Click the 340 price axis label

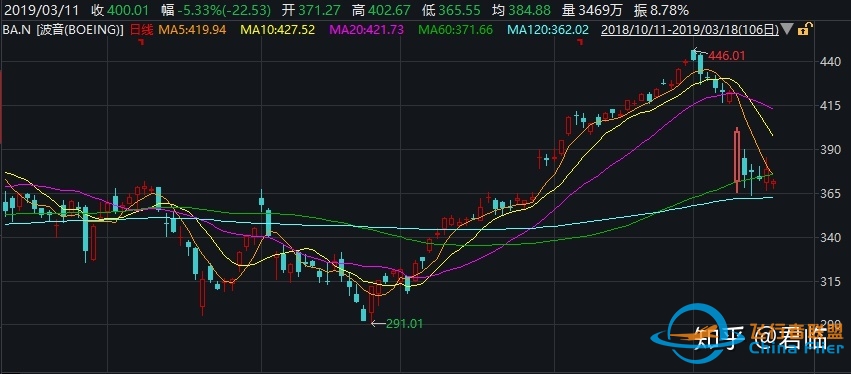(x=831, y=238)
